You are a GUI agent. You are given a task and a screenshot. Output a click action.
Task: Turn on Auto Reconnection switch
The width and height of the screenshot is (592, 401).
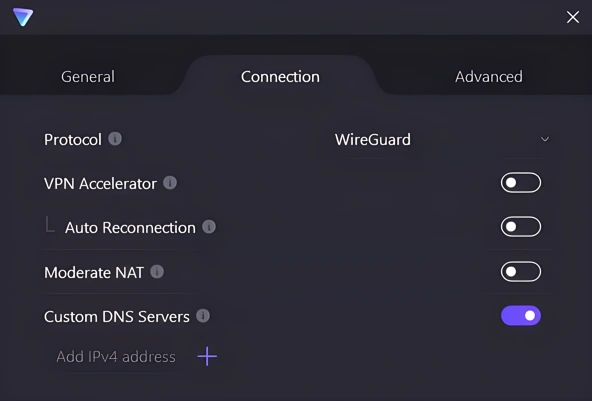click(521, 227)
